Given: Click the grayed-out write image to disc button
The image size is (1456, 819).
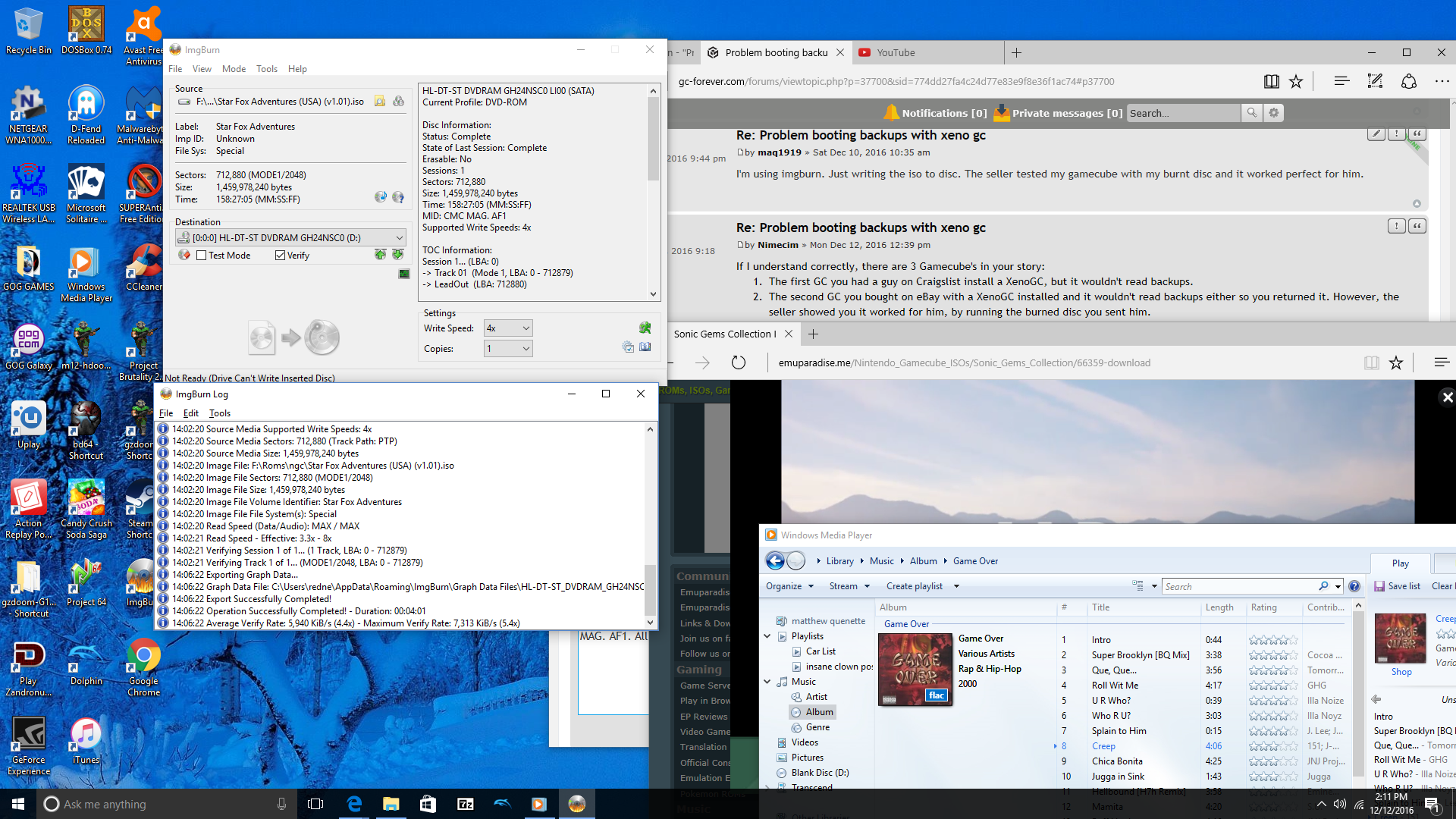Looking at the screenshot, I should click(x=293, y=338).
